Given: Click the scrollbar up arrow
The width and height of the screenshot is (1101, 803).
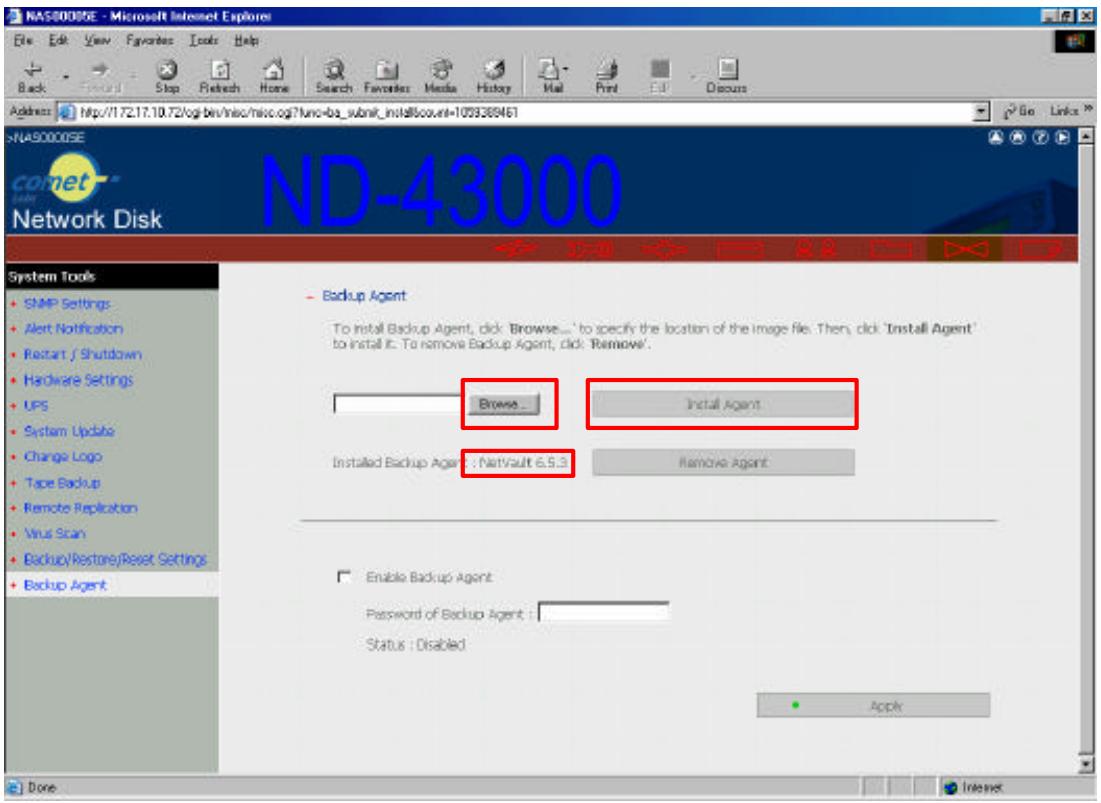Looking at the screenshot, I should (x=1086, y=136).
